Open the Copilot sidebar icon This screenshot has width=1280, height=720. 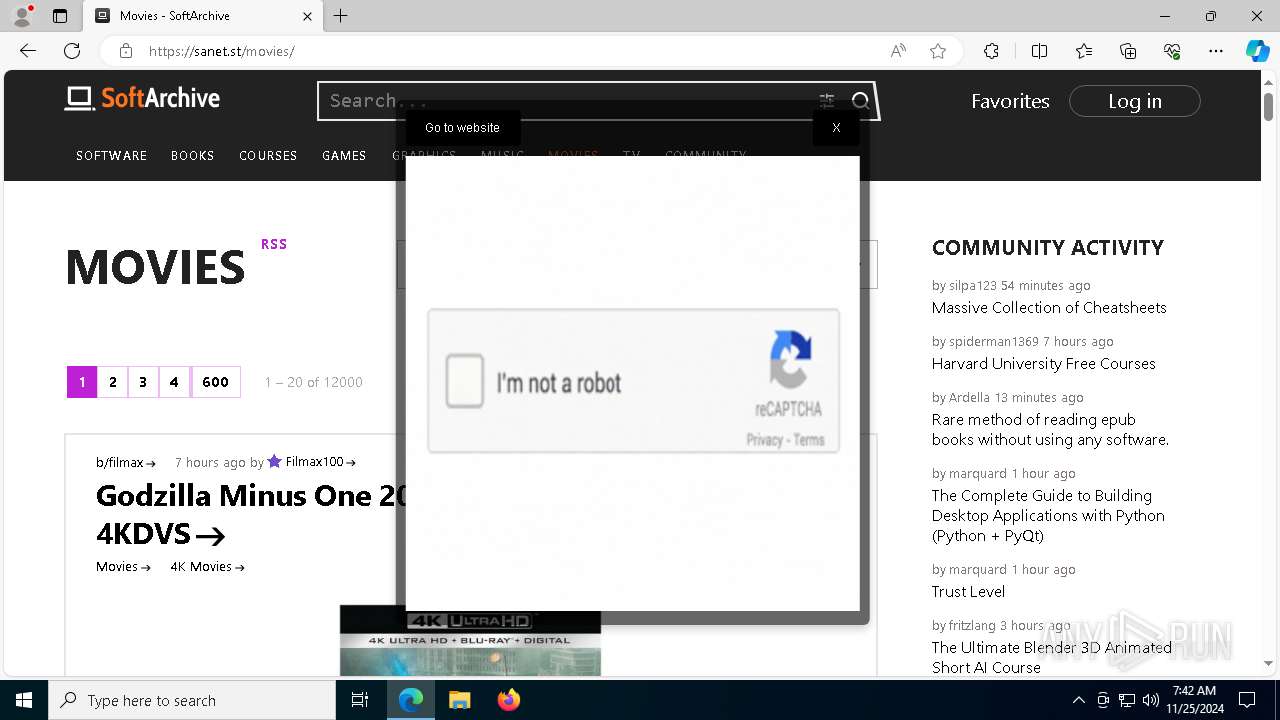click(x=1257, y=51)
